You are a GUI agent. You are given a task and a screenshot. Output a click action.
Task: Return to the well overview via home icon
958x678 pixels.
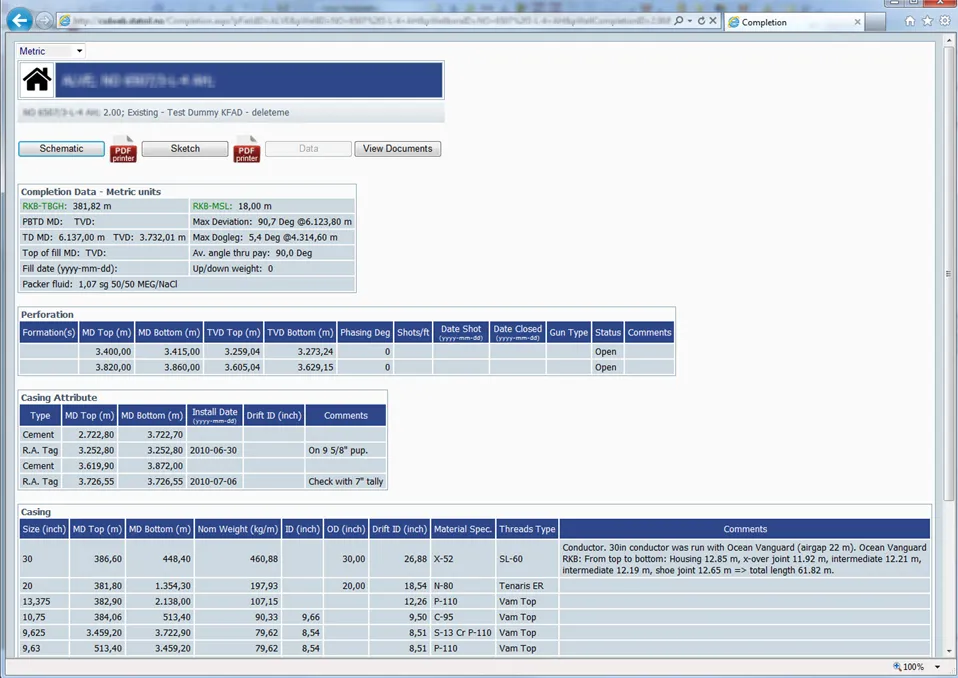click(x=36, y=79)
